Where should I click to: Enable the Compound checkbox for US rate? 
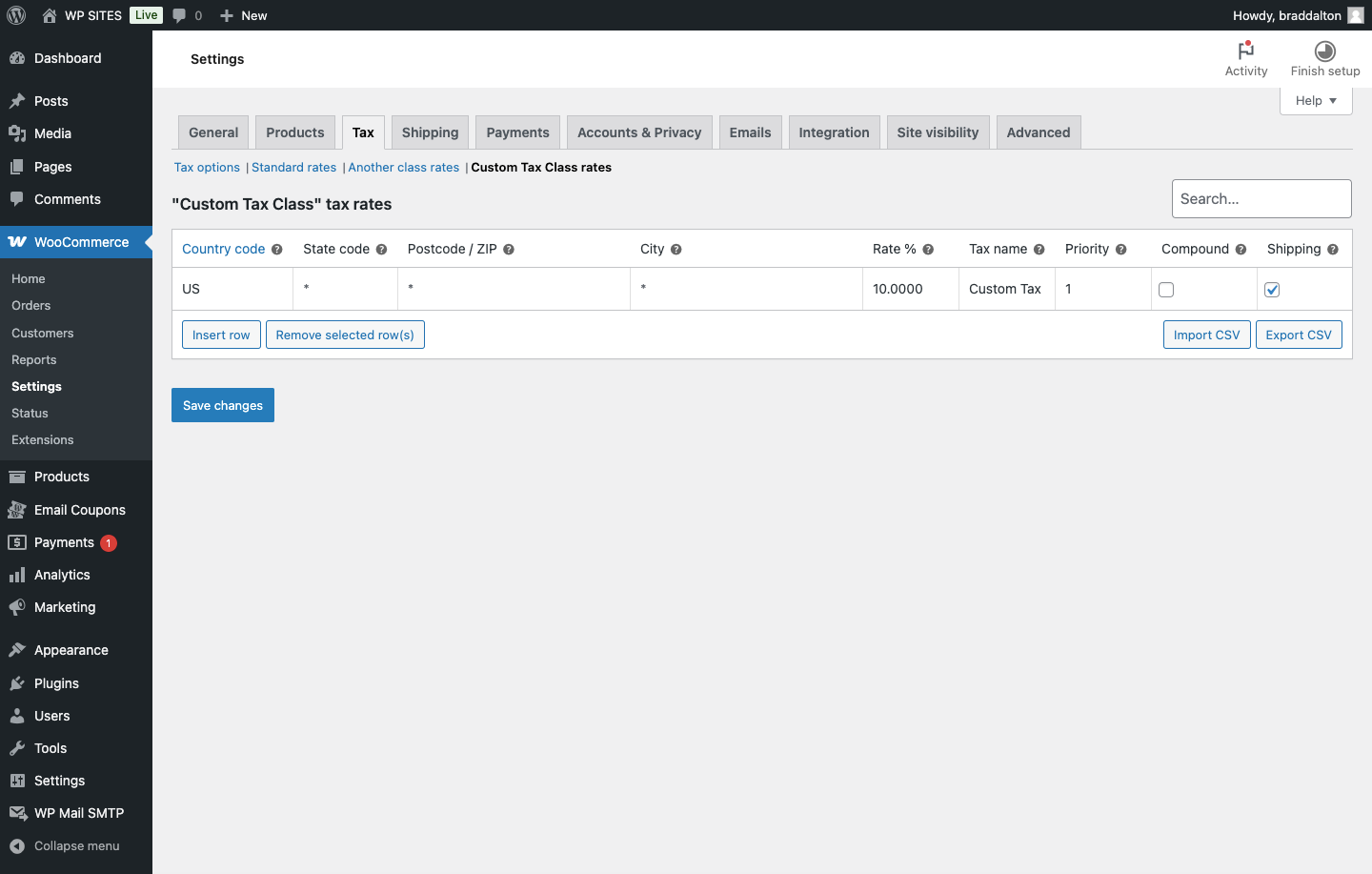(1166, 290)
